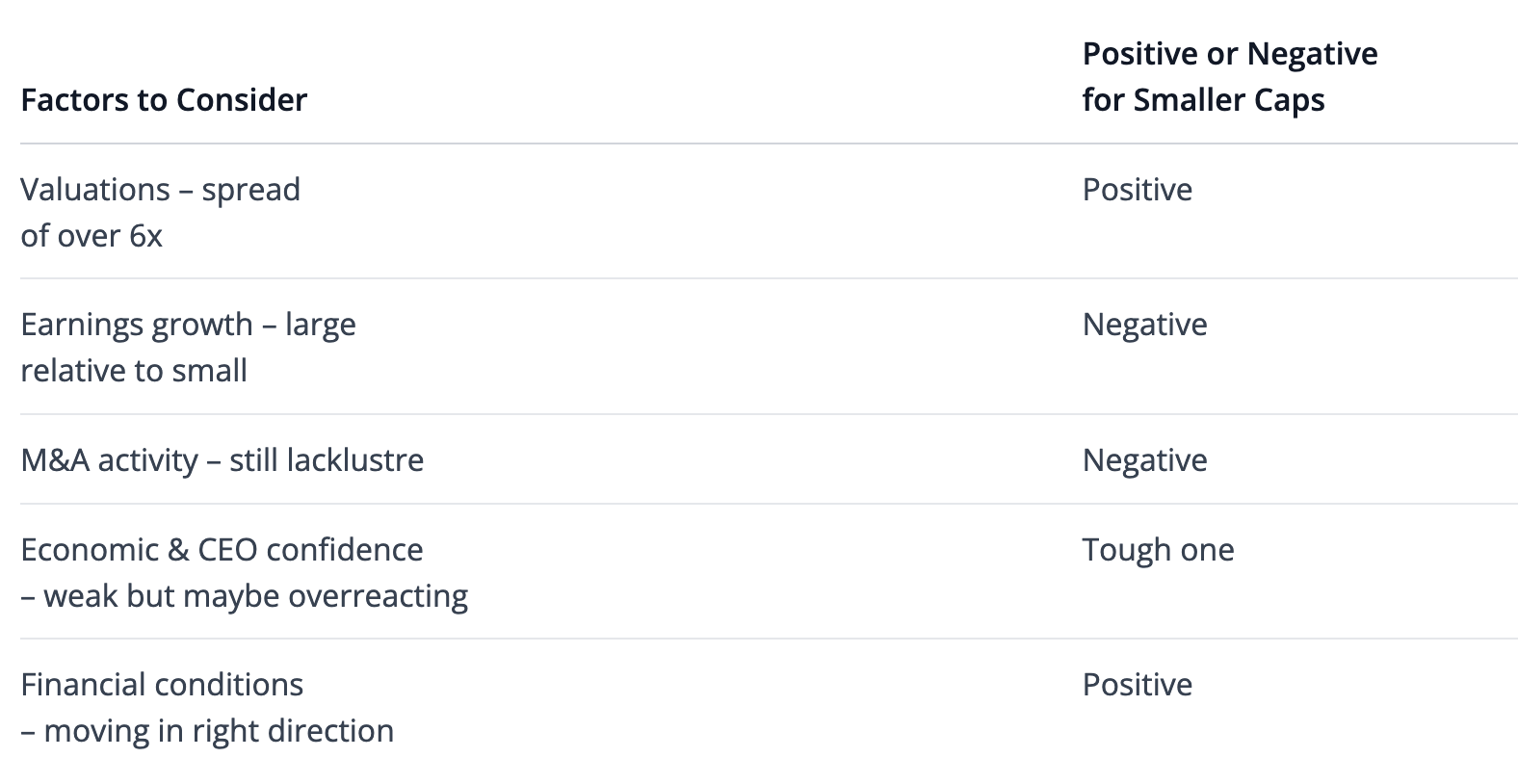Image resolution: width=1518 pixels, height=784 pixels.
Task: Select 'Positive' in the Financial conditions row
Action: point(1137,685)
